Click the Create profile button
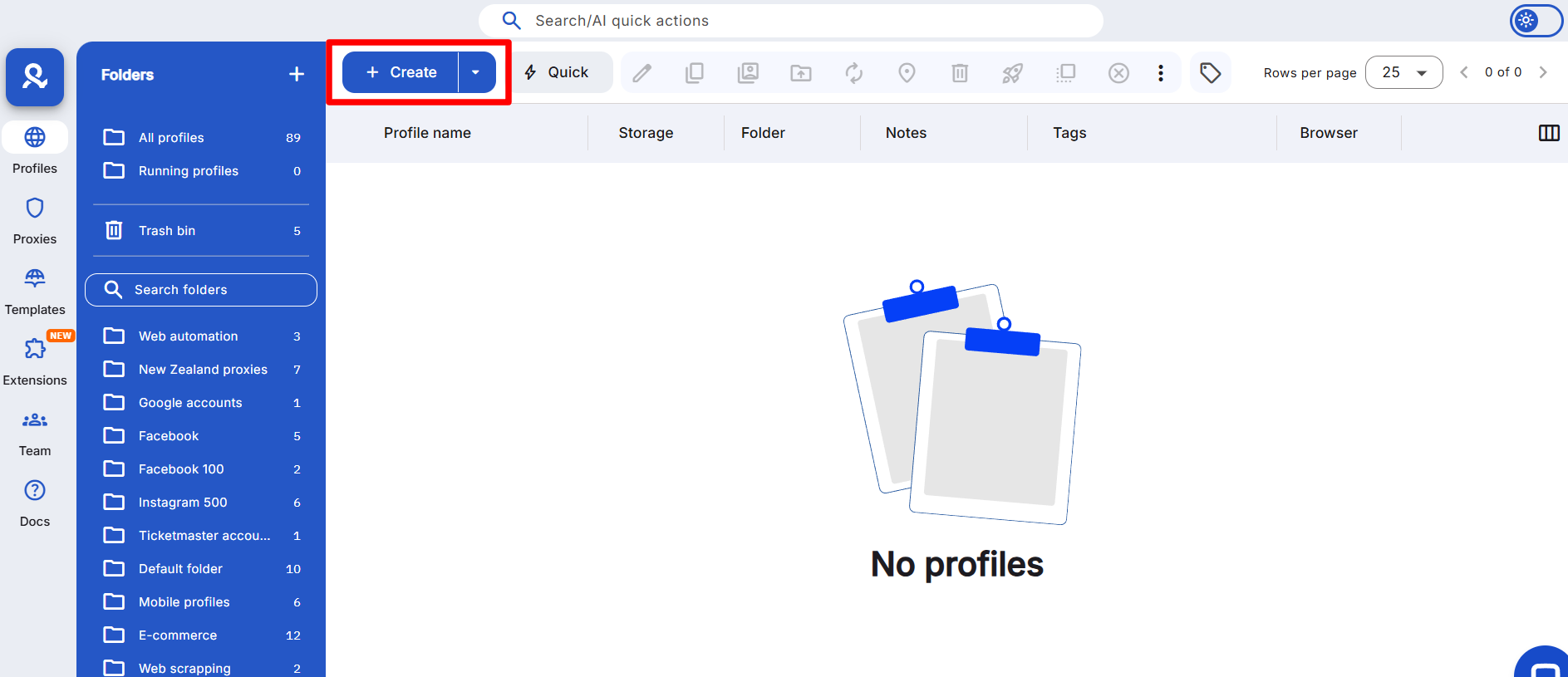Viewport: 1568px width, 677px height. [401, 72]
